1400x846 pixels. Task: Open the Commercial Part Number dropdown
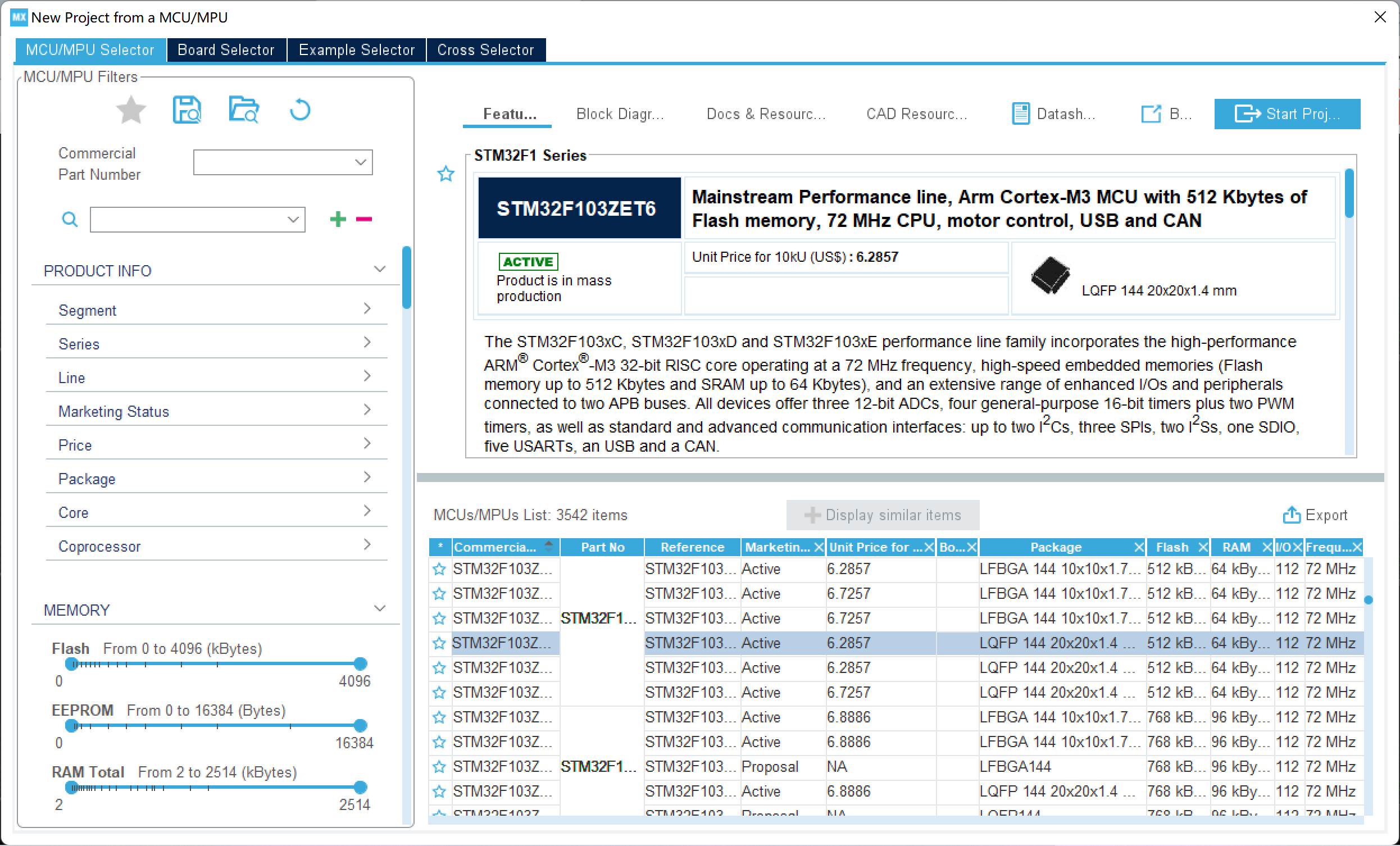[360, 162]
